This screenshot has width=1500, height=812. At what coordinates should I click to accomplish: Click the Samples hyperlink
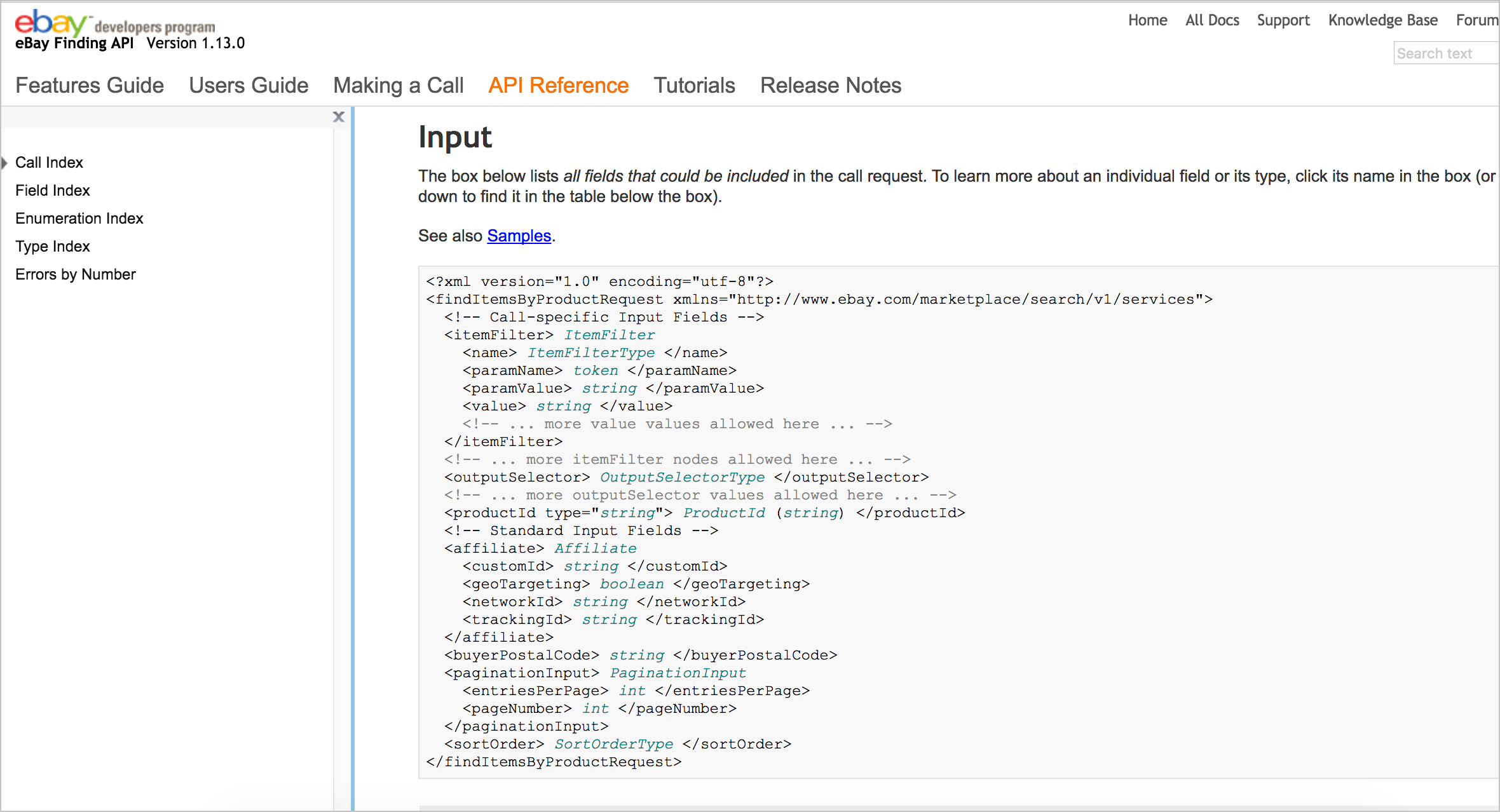pyautogui.click(x=520, y=235)
